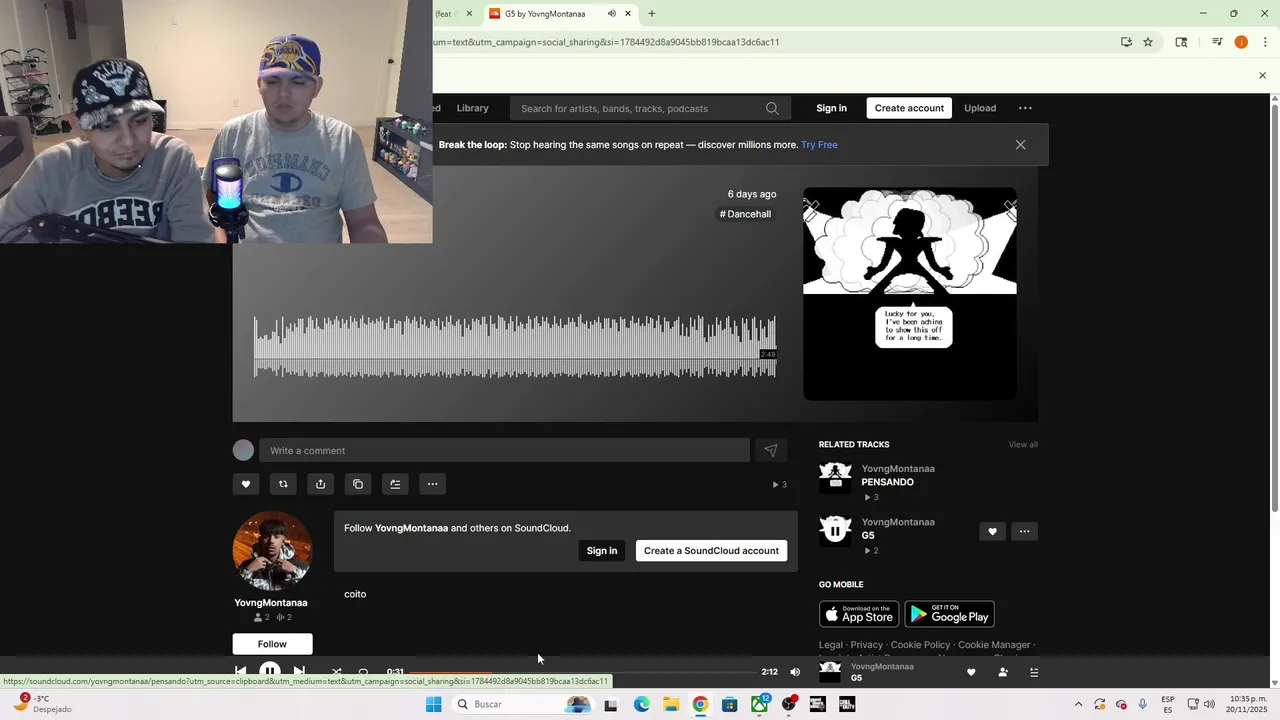This screenshot has height=720, width=1280.
Task: Open the Upload page
Action: [x=980, y=108]
